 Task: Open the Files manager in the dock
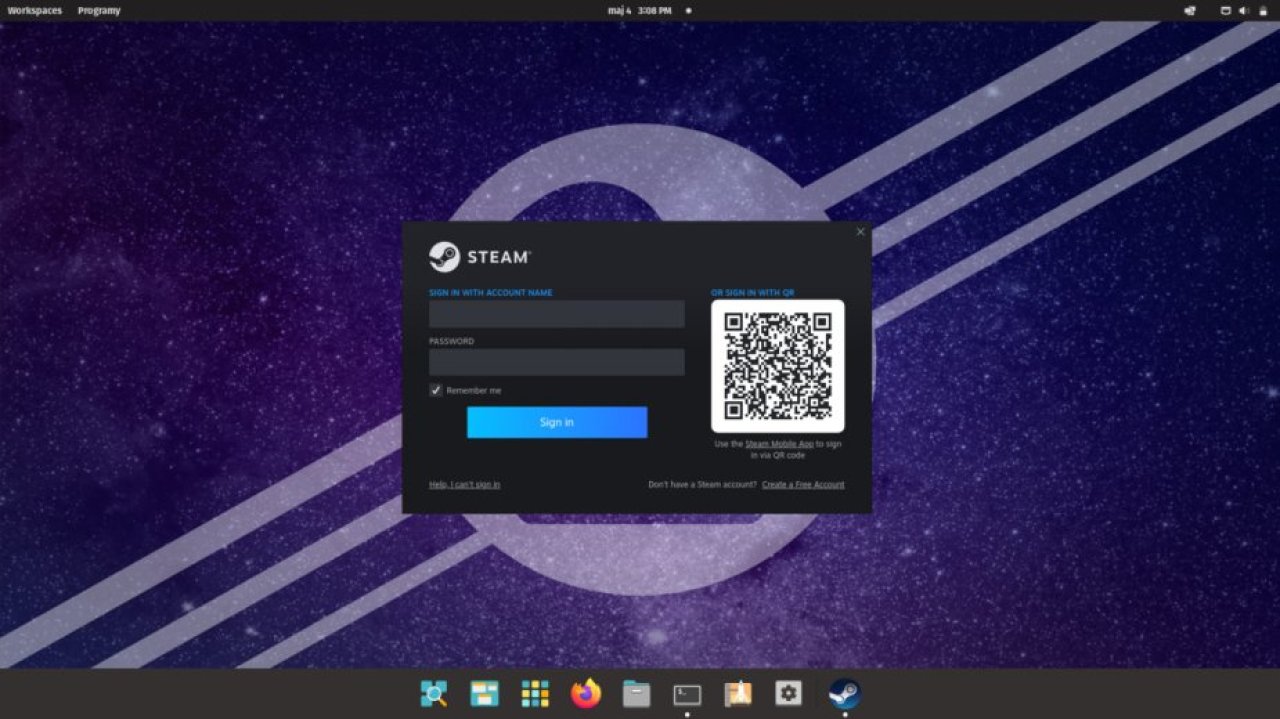(636, 693)
